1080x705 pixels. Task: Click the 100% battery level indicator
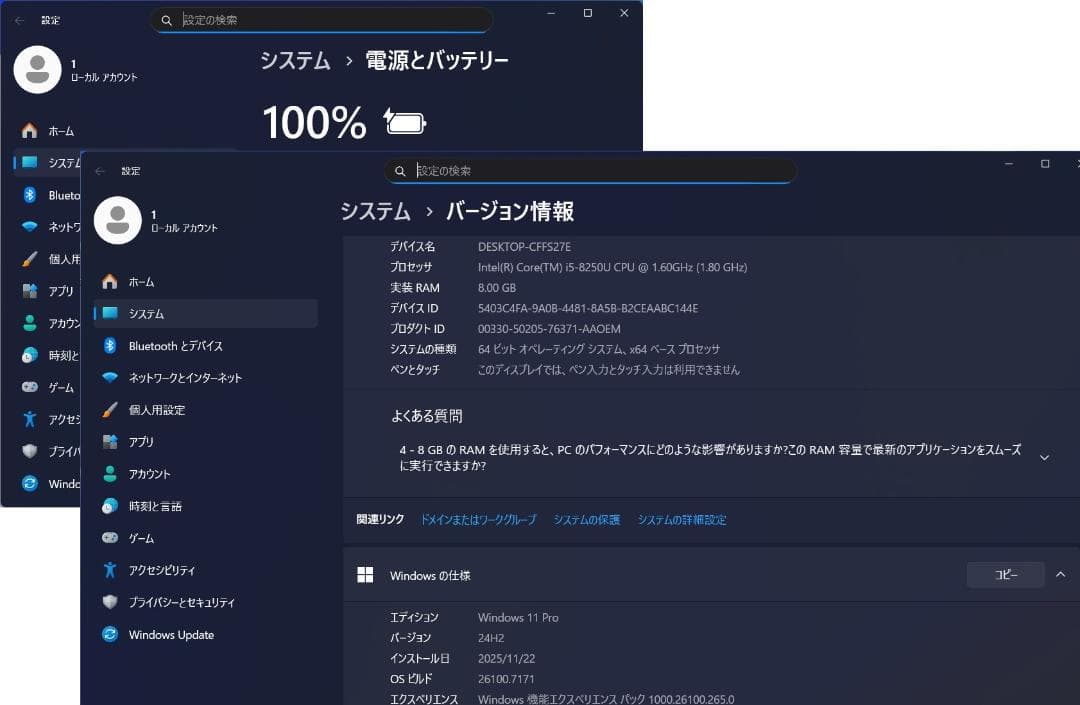tap(313, 121)
